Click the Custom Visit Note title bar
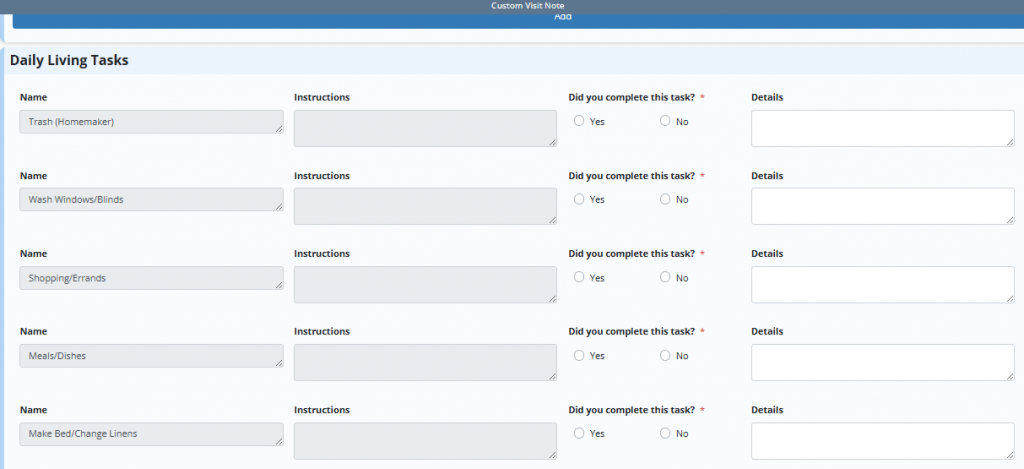This screenshot has width=1024, height=469. [x=527, y=6]
